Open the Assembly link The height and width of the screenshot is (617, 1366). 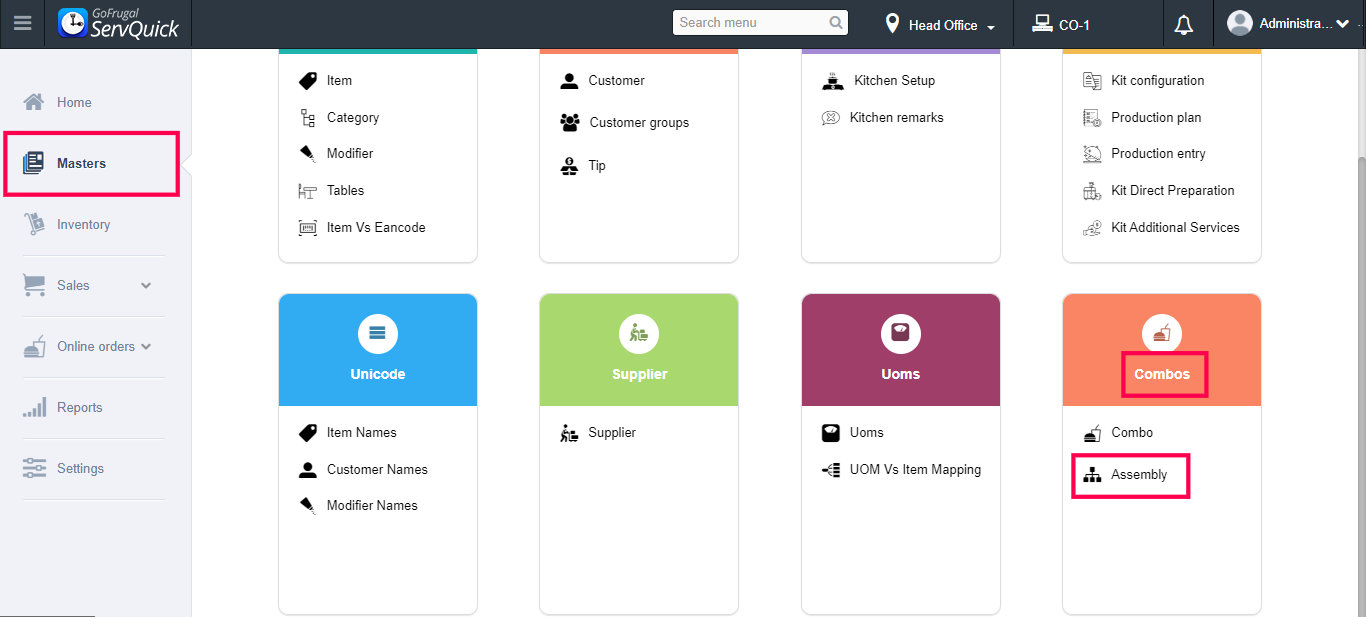[1139, 475]
